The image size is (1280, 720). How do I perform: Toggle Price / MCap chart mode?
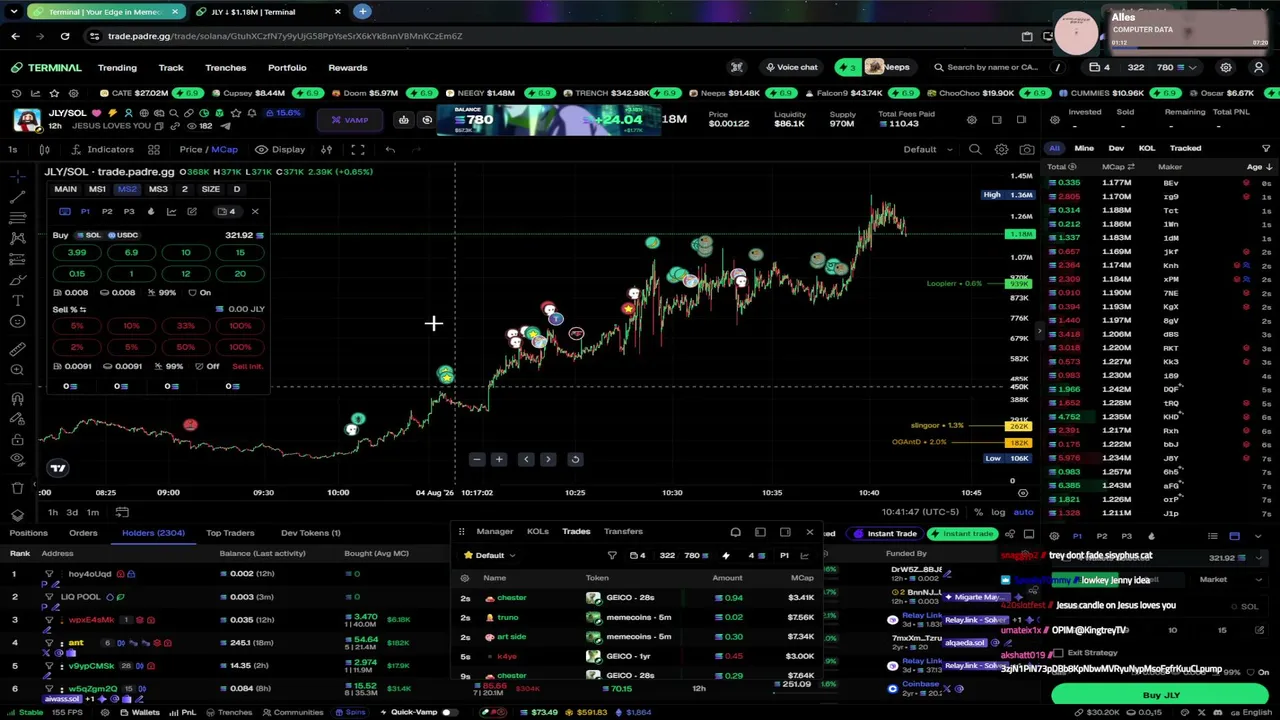point(209,150)
